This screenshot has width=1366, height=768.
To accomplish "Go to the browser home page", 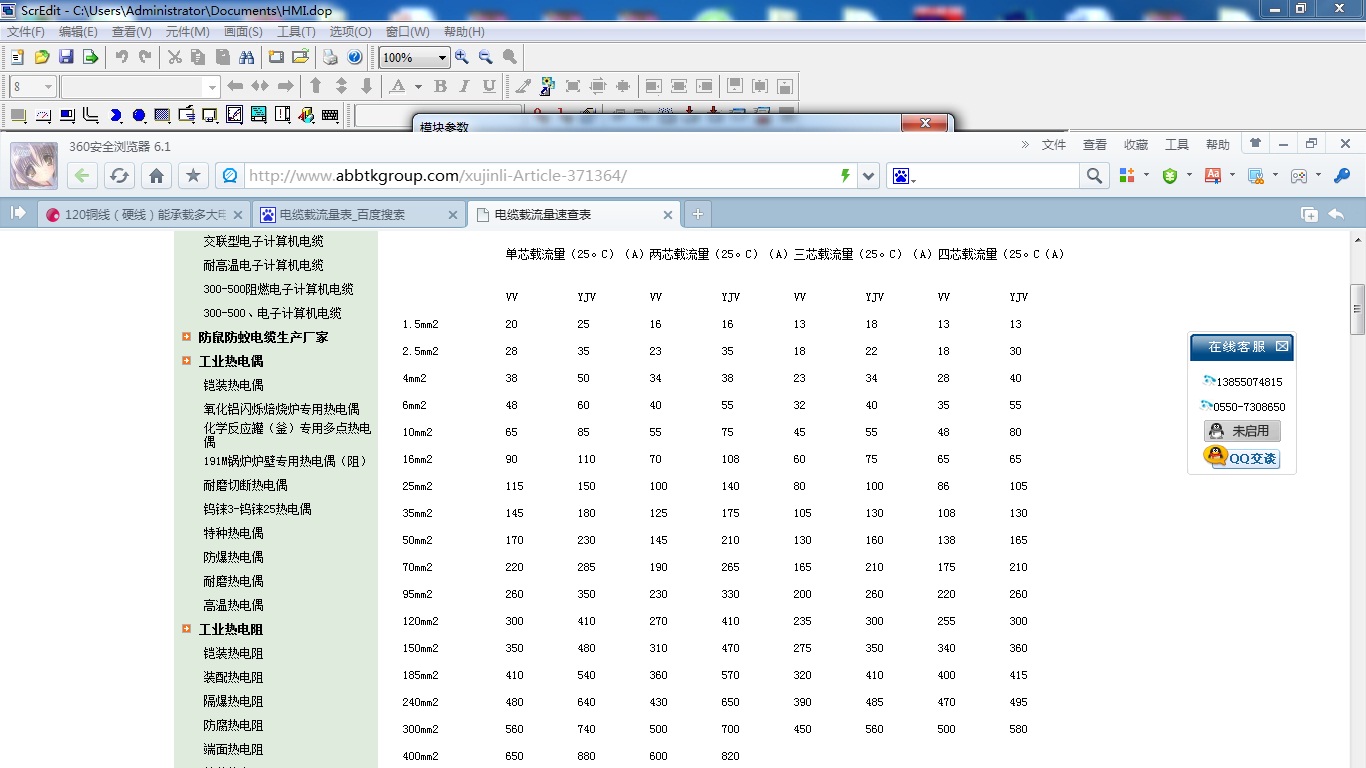I will point(156,176).
